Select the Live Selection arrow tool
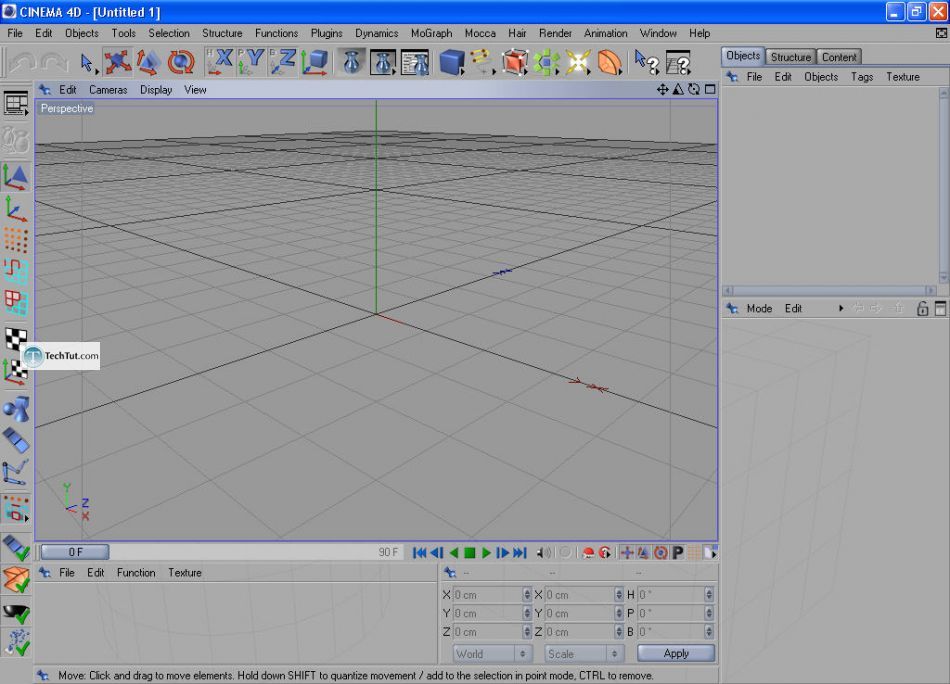950x684 pixels. coord(86,62)
